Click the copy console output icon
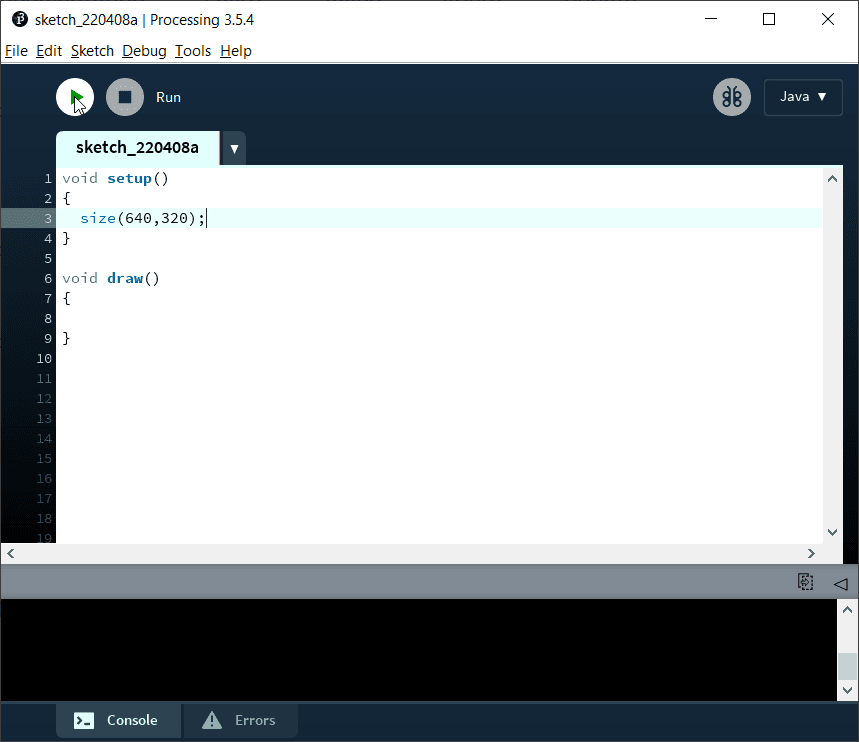This screenshot has width=859, height=742. click(x=805, y=582)
